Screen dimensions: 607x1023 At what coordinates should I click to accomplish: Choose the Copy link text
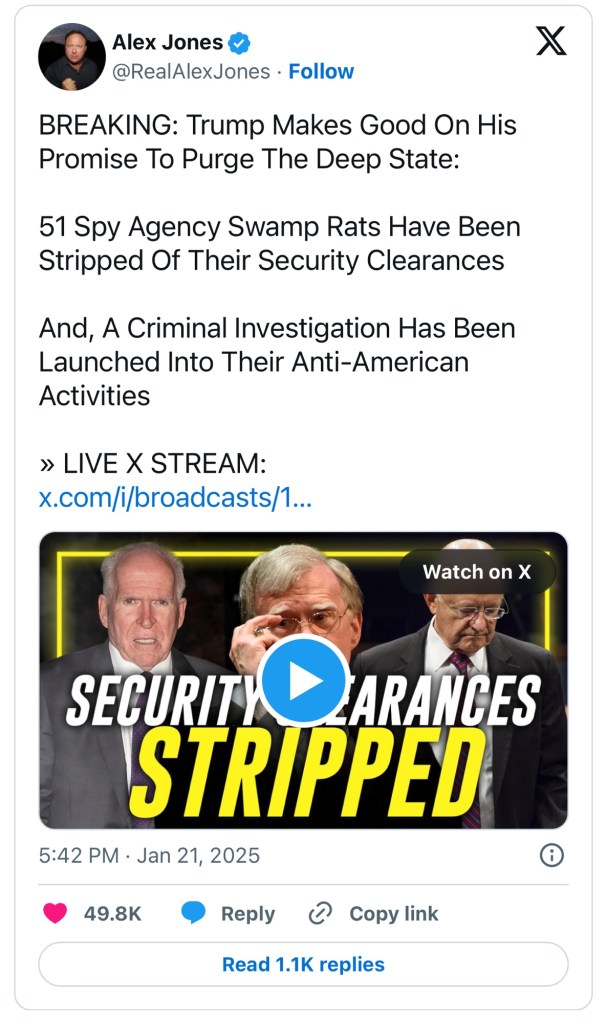393,913
